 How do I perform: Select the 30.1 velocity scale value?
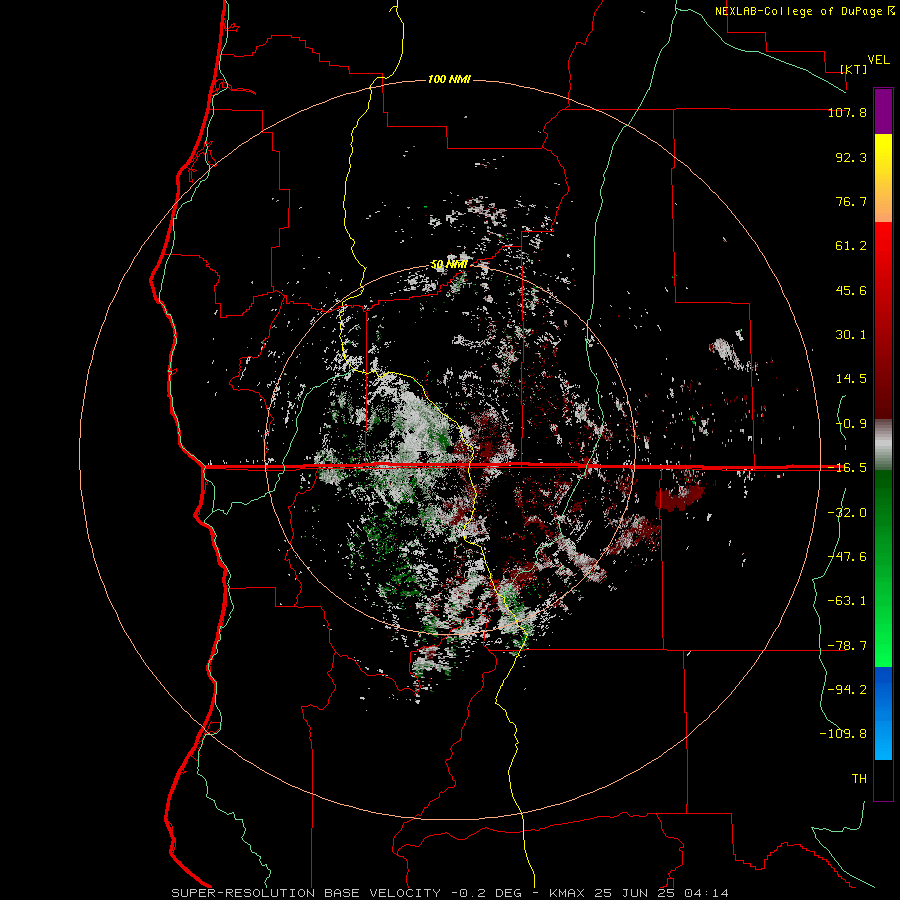(x=851, y=335)
